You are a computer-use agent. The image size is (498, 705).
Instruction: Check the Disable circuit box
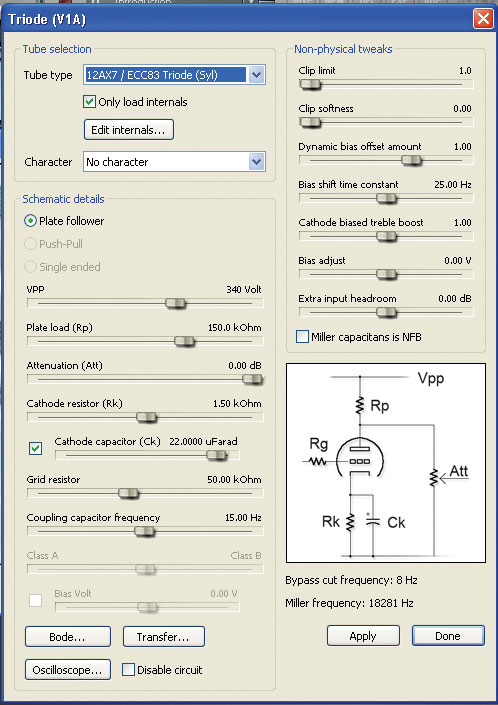128,669
